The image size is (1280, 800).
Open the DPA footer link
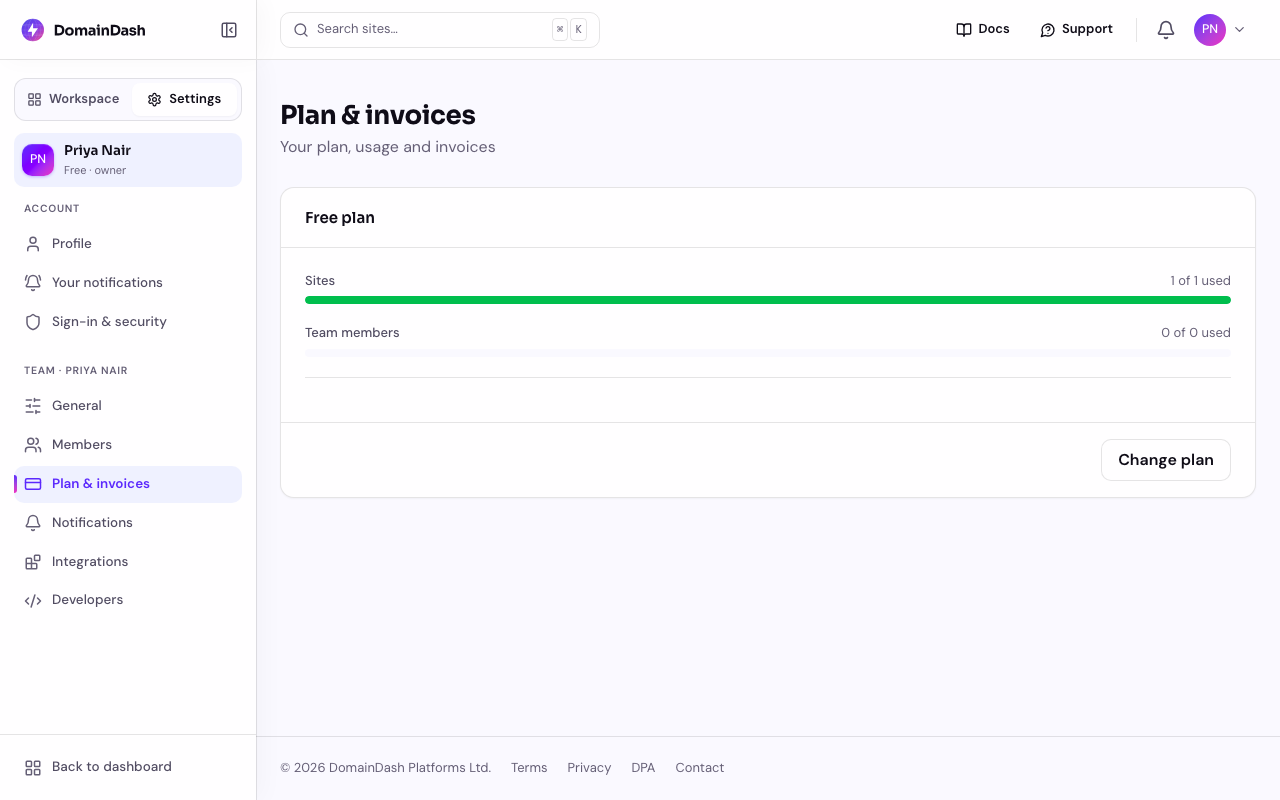643,768
